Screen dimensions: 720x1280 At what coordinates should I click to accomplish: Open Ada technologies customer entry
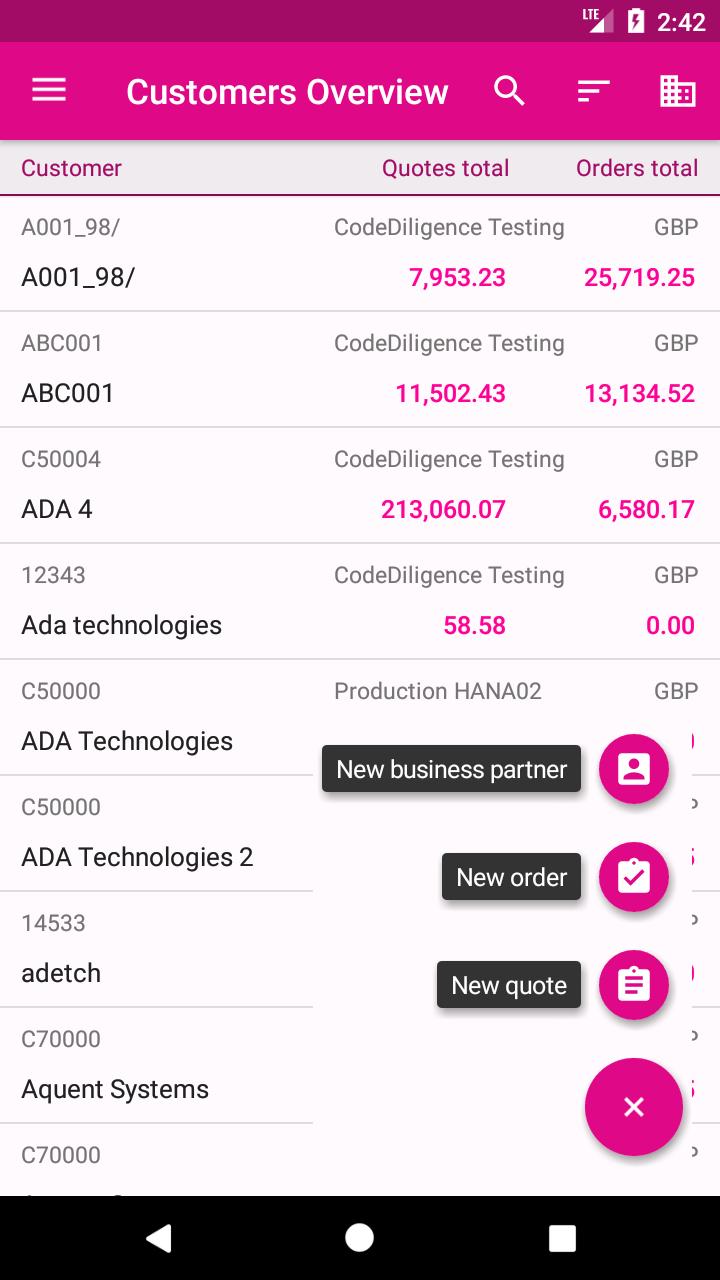point(360,602)
